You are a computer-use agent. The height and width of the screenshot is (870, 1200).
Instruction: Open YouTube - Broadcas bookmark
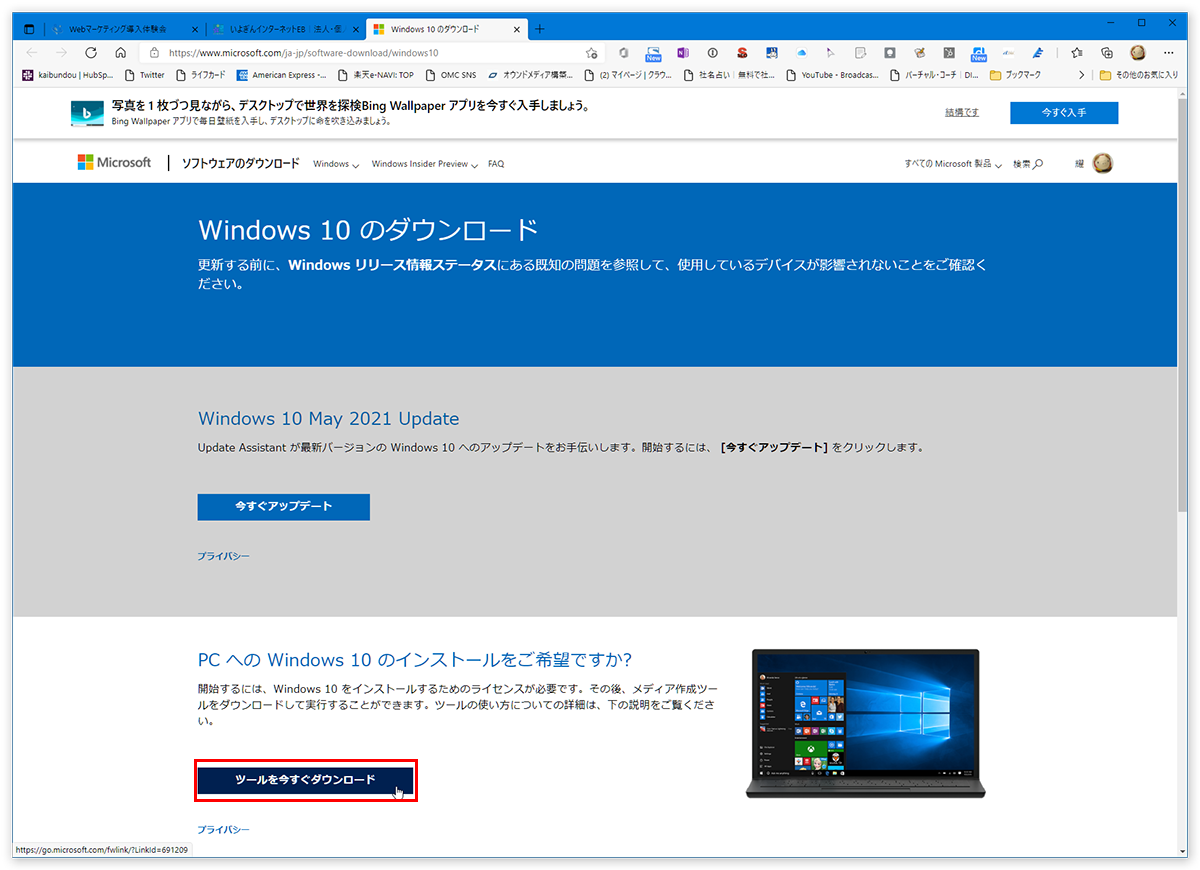click(833, 75)
